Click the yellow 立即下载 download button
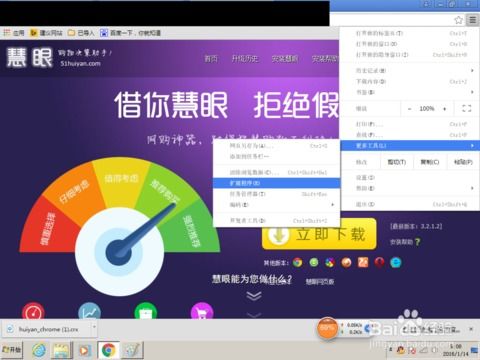The image size is (480, 360). click(319, 234)
